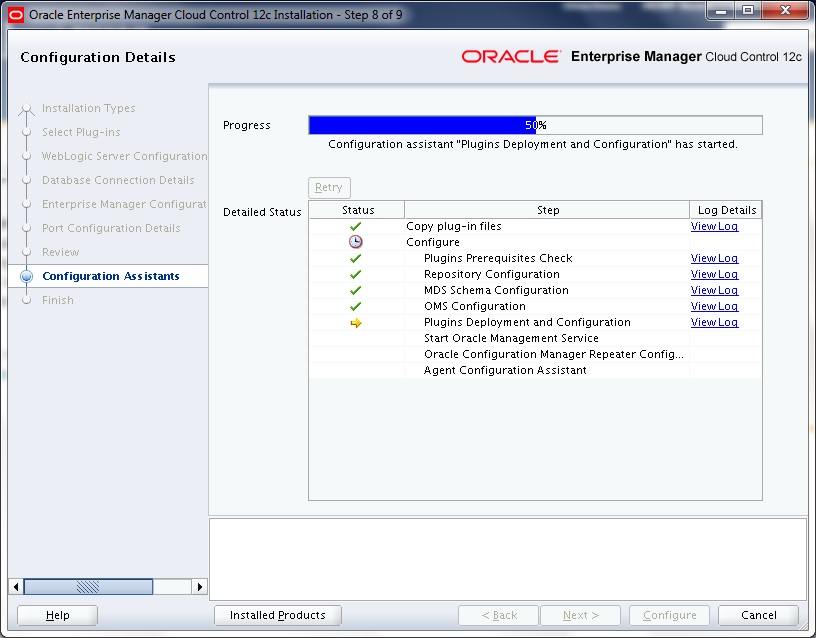Screen dimensions: 819x638
Task: Click left arrow of sidebar scrollbar
Action: [x=16, y=587]
